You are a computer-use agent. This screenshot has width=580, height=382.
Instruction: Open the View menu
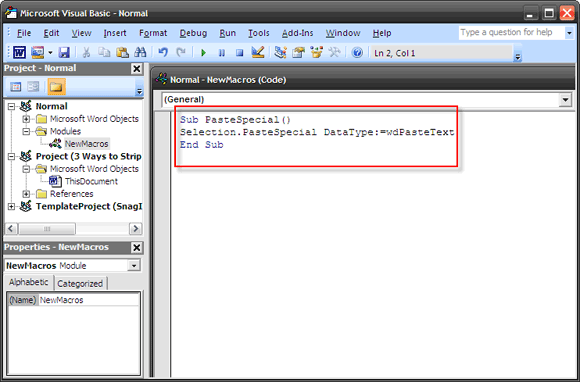tap(81, 33)
